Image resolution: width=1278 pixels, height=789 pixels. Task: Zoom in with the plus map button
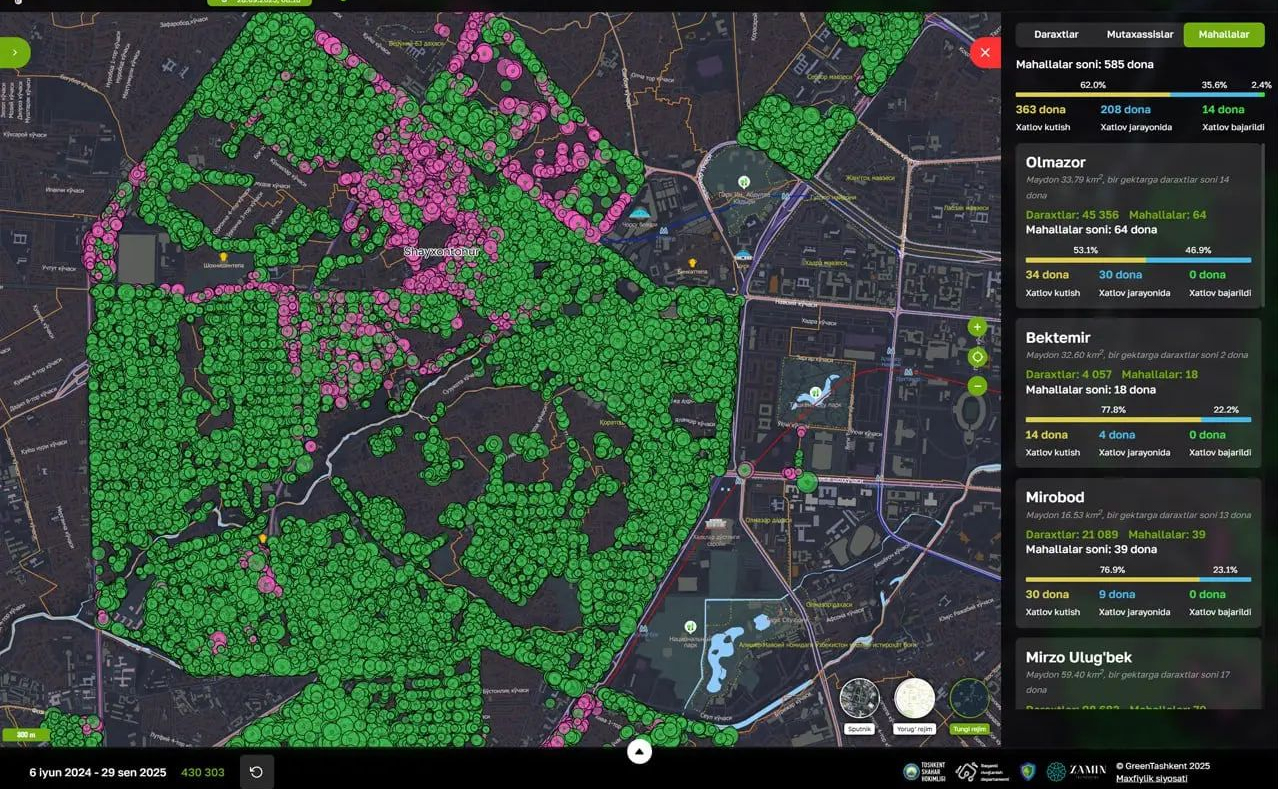pyautogui.click(x=977, y=327)
